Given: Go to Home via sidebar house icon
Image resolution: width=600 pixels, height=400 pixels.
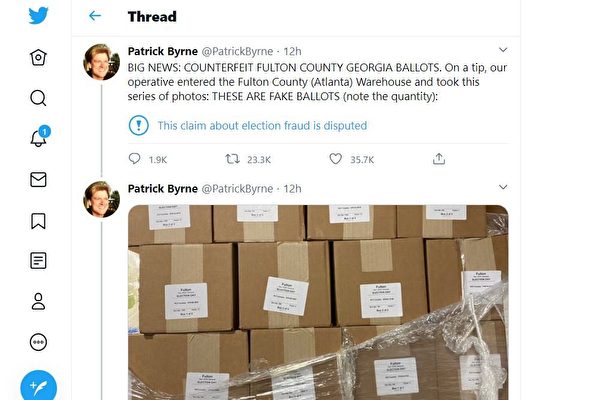Looking at the screenshot, I should click(38, 57).
